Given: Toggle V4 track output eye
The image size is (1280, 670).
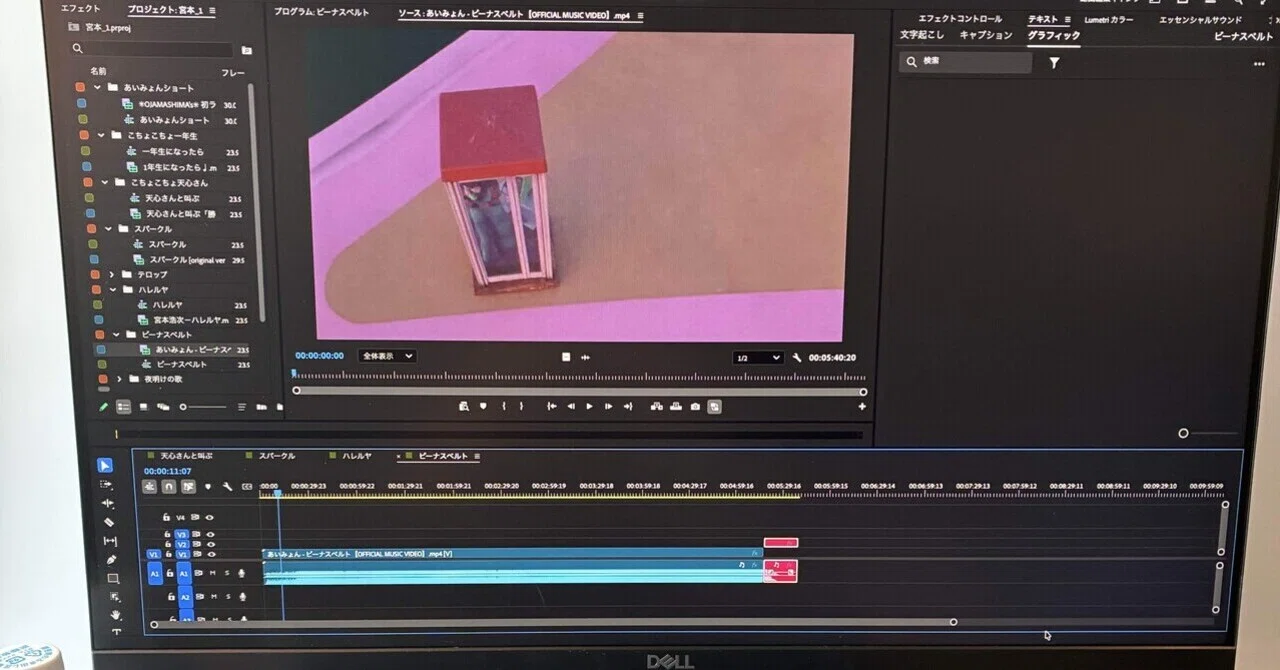Looking at the screenshot, I should [210, 517].
